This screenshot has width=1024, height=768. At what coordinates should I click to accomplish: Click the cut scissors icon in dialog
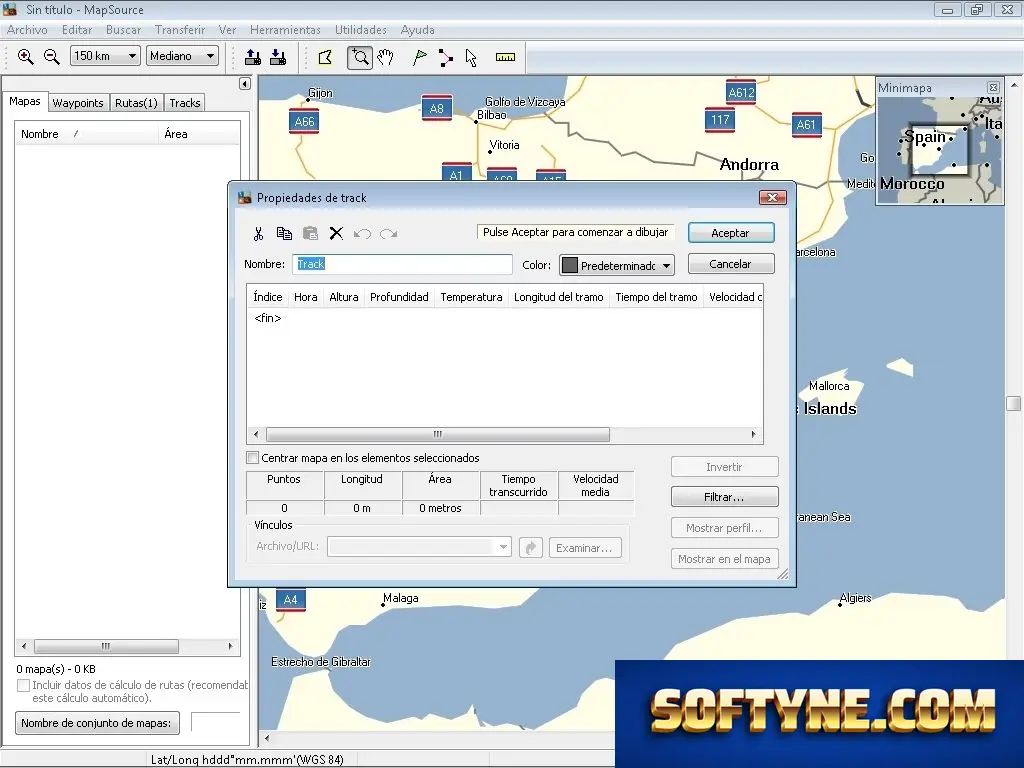pos(259,234)
